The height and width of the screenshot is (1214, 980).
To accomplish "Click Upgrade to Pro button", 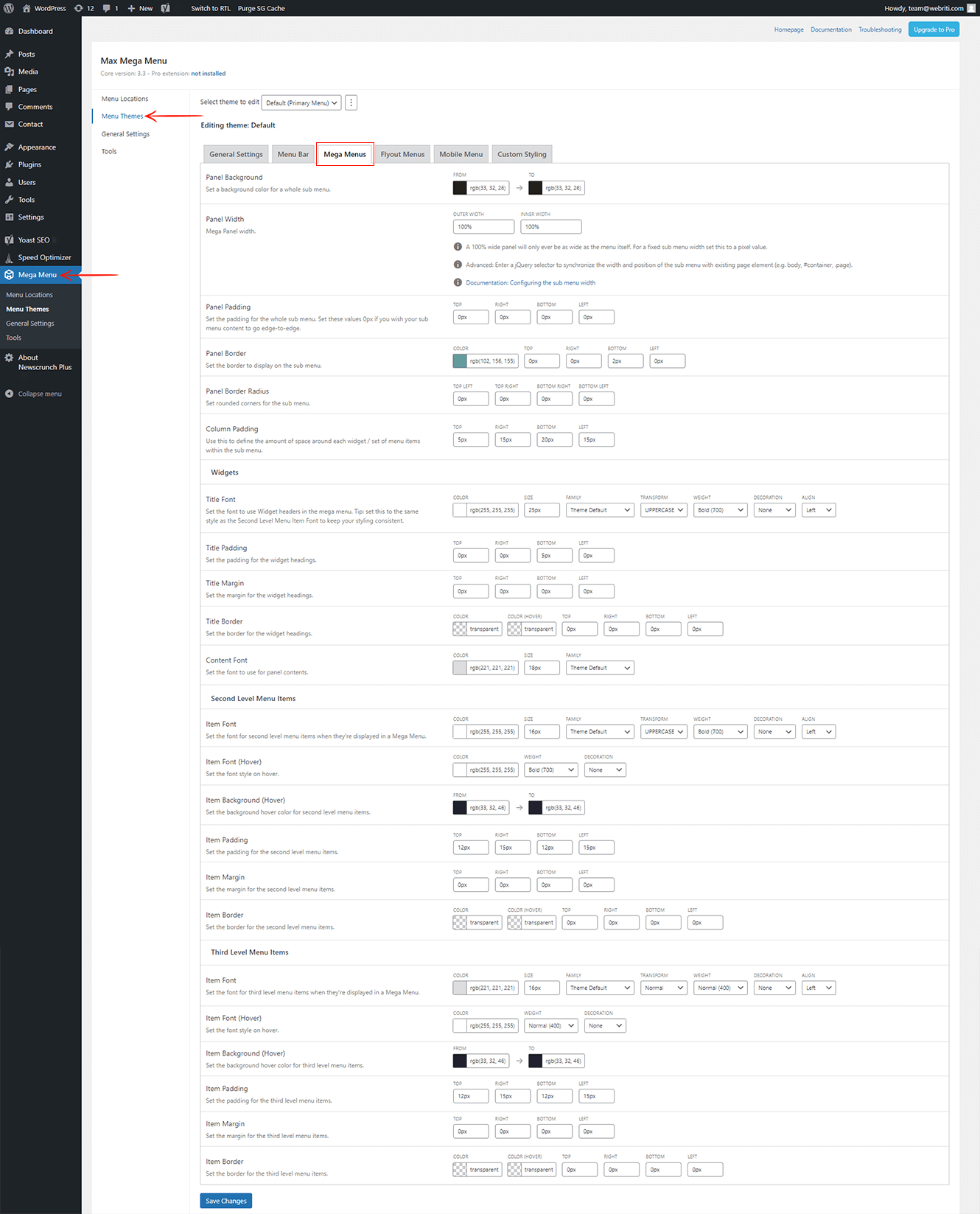I will [x=934, y=29].
